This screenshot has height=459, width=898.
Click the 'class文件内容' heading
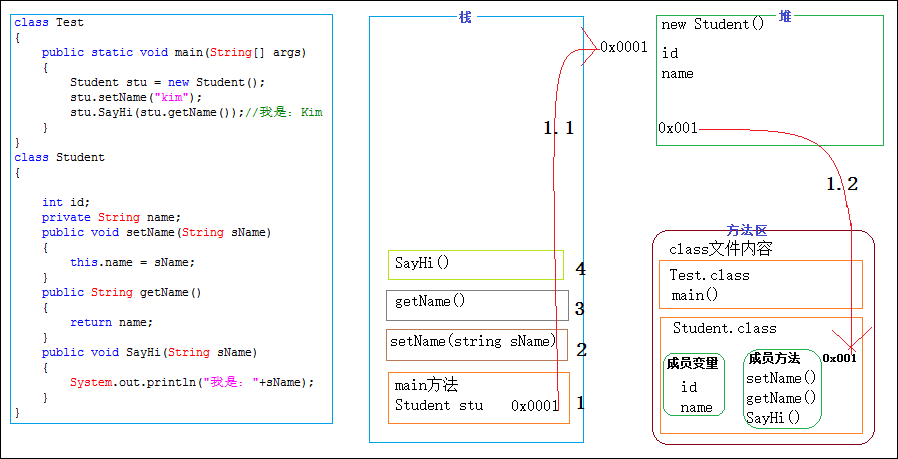[720, 249]
